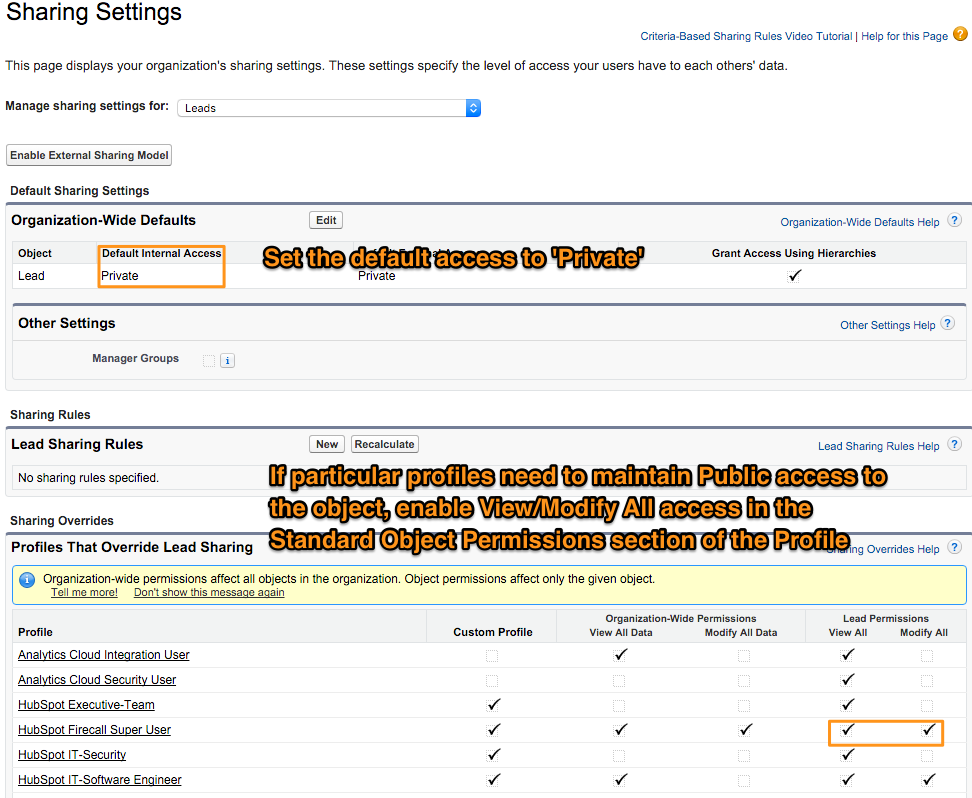Open the HubSpot IT-Software Engineer profile
This screenshot has width=972, height=798.
[100, 780]
